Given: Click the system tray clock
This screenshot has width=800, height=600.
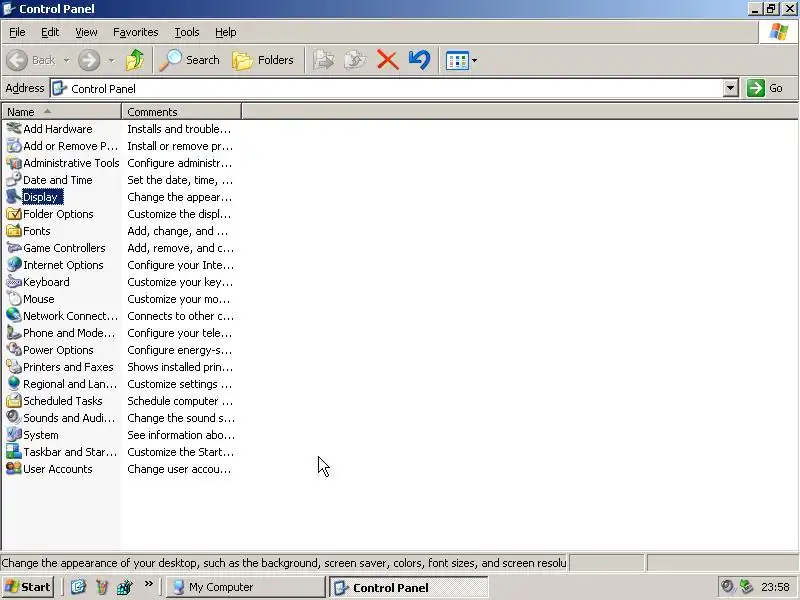Looking at the screenshot, I should coord(775,587).
